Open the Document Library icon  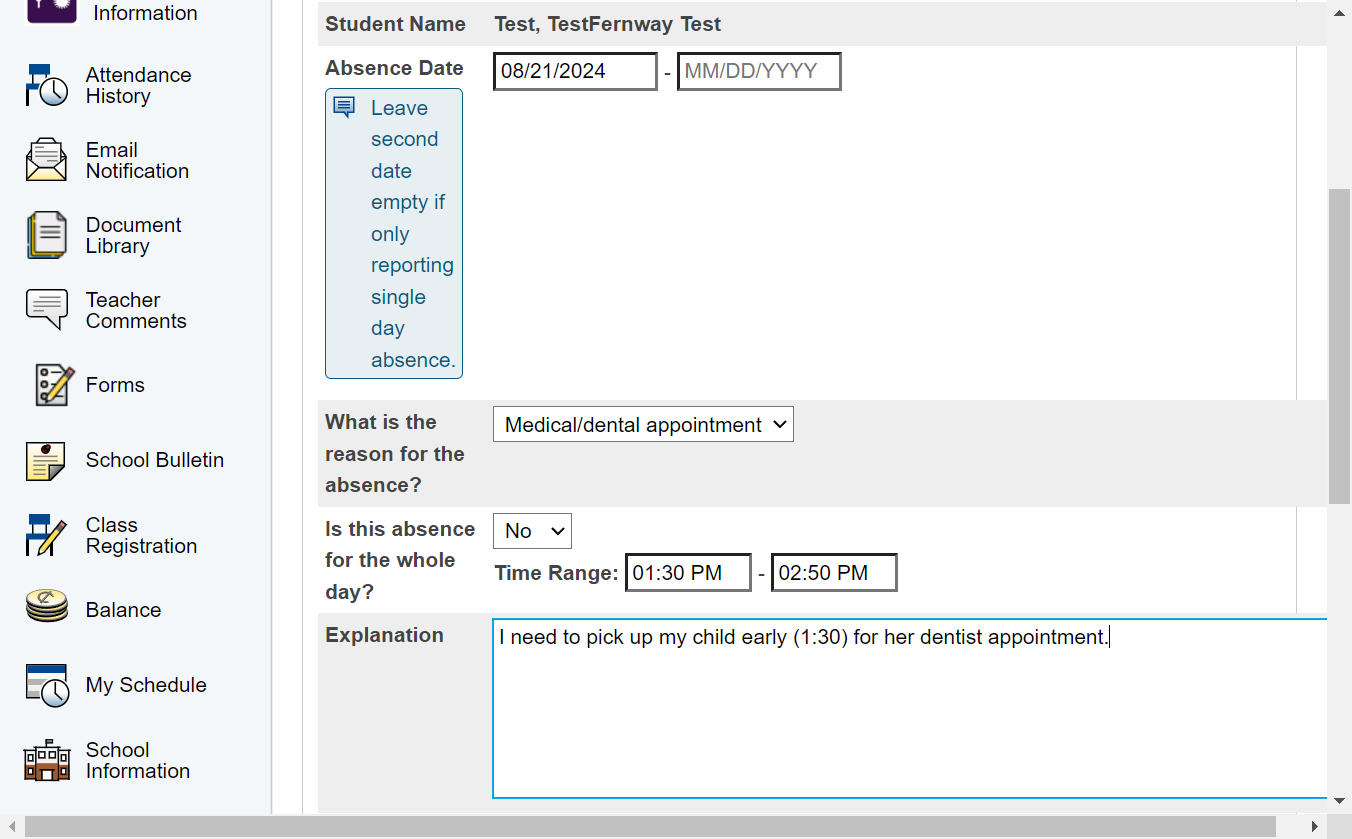(x=47, y=235)
